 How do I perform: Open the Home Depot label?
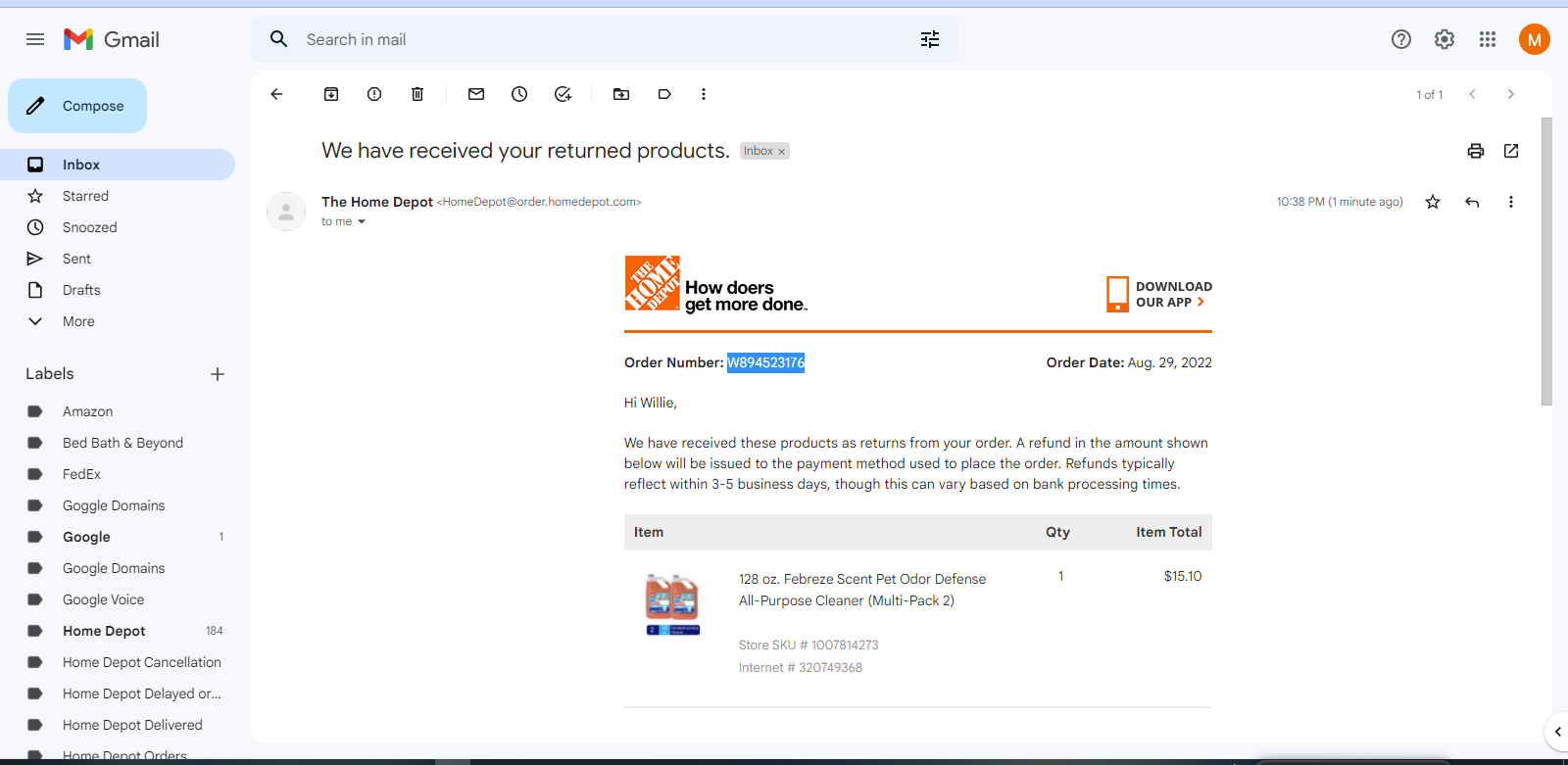click(x=104, y=631)
